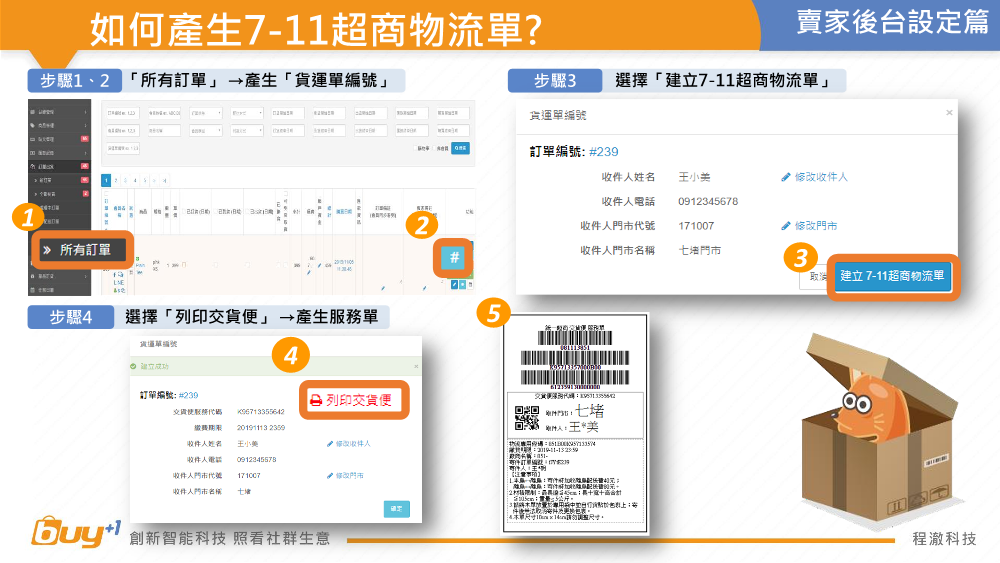Open 所有訂單 in the sidebar

pyautogui.click(x=84, y=250)
